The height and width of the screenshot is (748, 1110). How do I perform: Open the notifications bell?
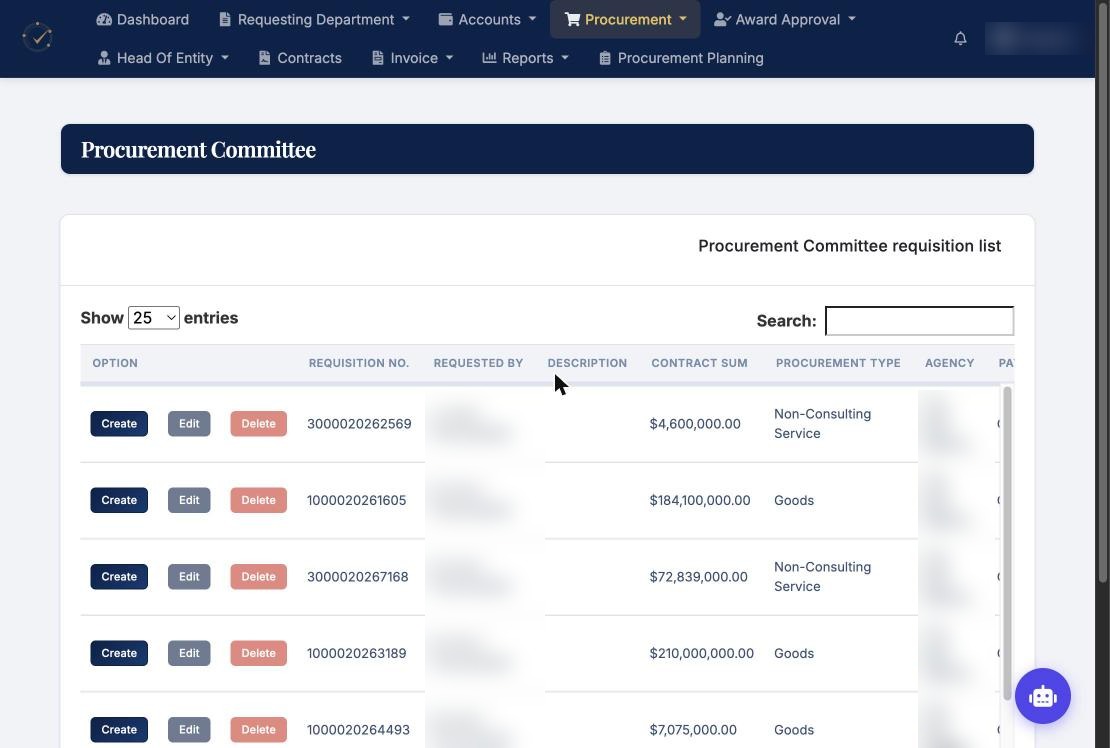coord(960,38)
